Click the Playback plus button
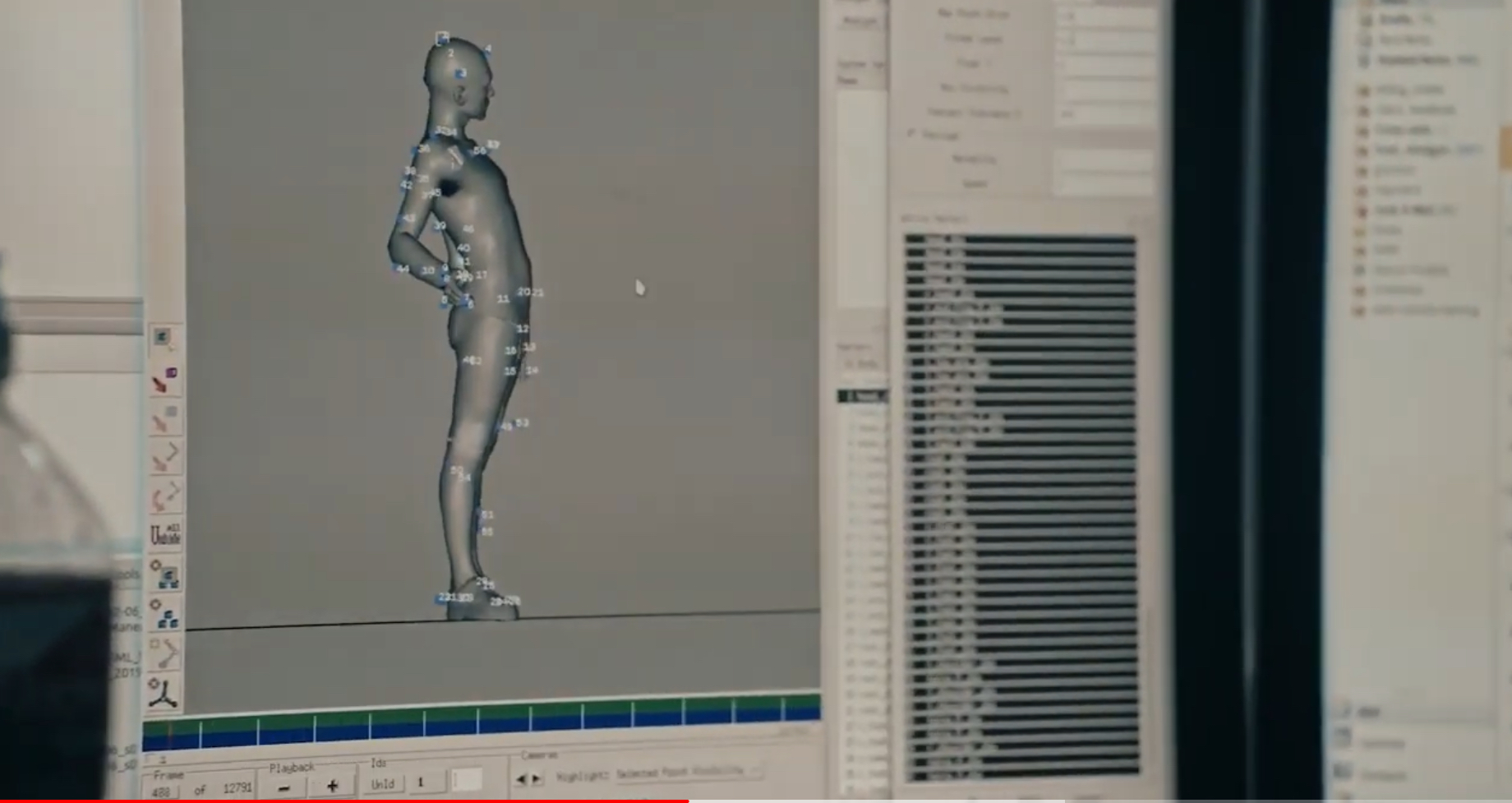Image resolution: width=1512 pixels, height=803 pixels. (x=332, y=787)
